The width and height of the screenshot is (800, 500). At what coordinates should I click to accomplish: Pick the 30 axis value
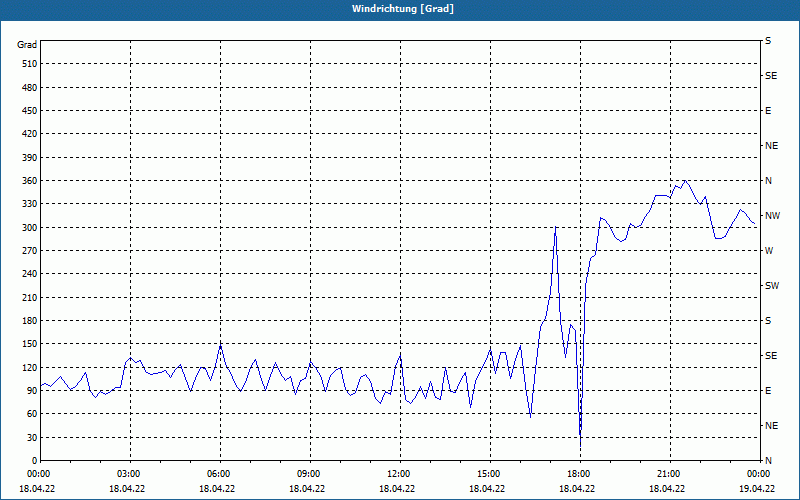32,437
